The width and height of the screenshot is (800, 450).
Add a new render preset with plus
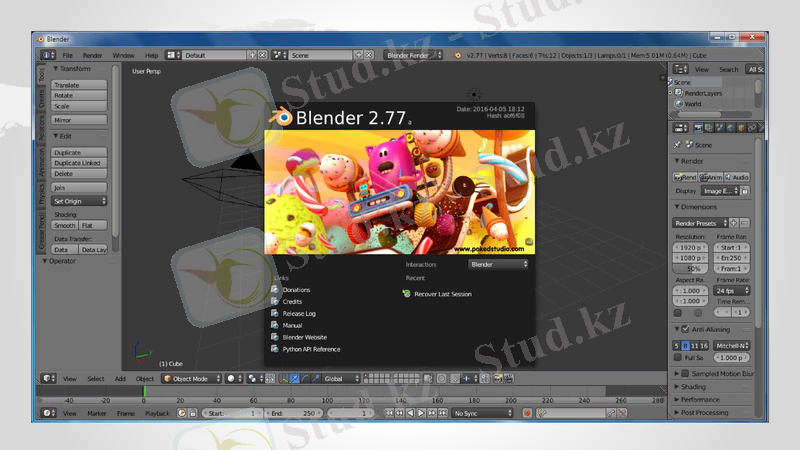(x=734, y=222)
